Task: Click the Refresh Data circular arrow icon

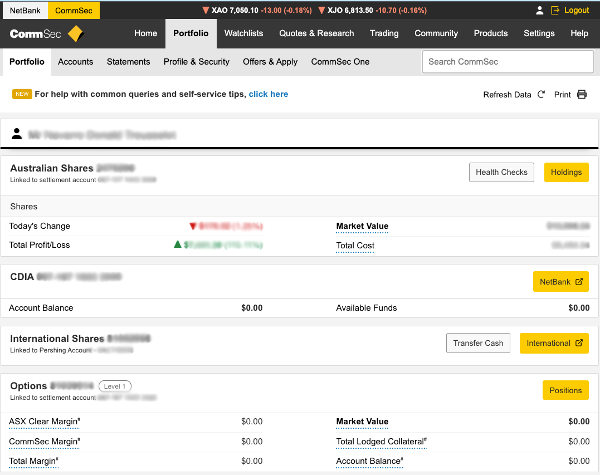Action: pos(541,94)
